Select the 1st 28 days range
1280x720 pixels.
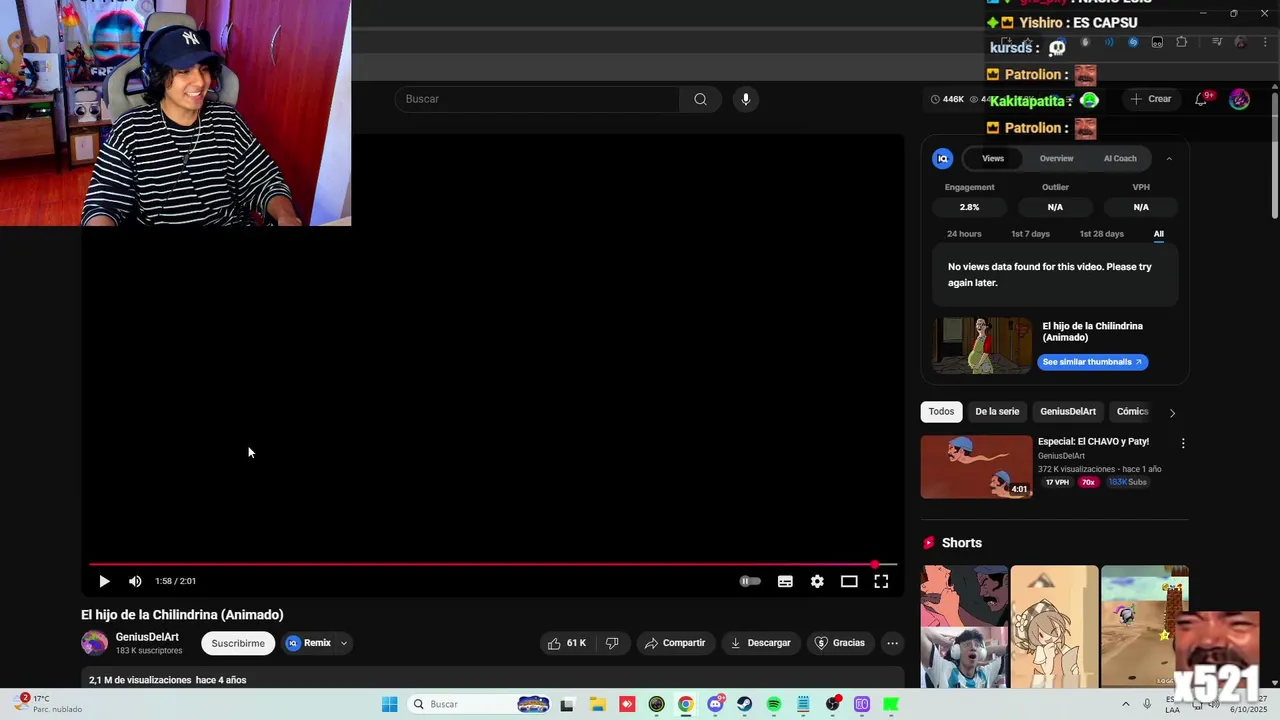pyautogui.click(x=1101, y=234)
